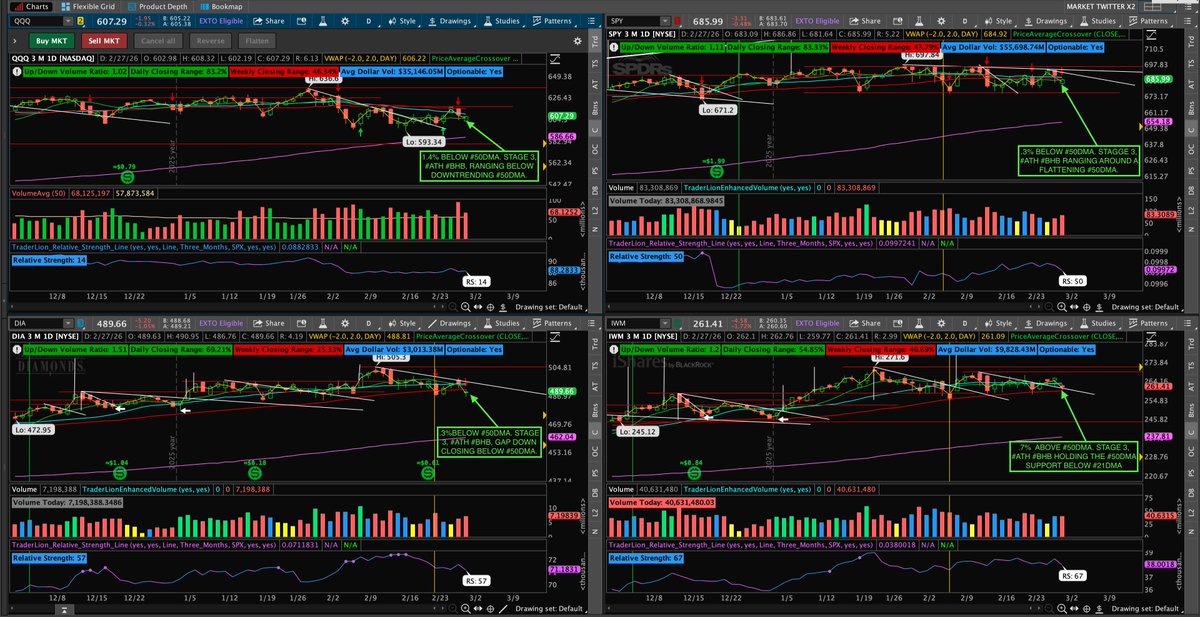1200x617 pixels.
Task: Open Drawings menu on QQQ chart
Action: coord(450,21)
